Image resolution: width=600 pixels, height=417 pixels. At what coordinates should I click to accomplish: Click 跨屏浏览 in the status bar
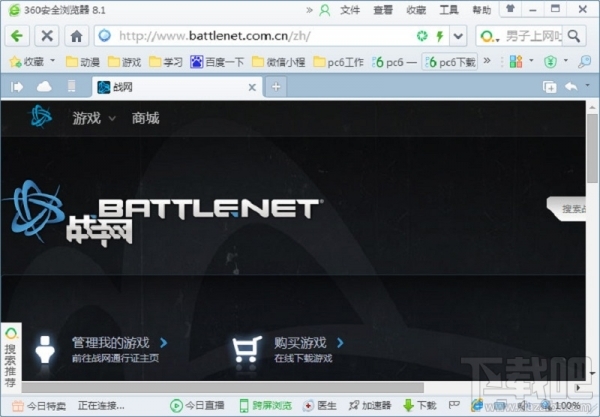[x=266, y=406]
